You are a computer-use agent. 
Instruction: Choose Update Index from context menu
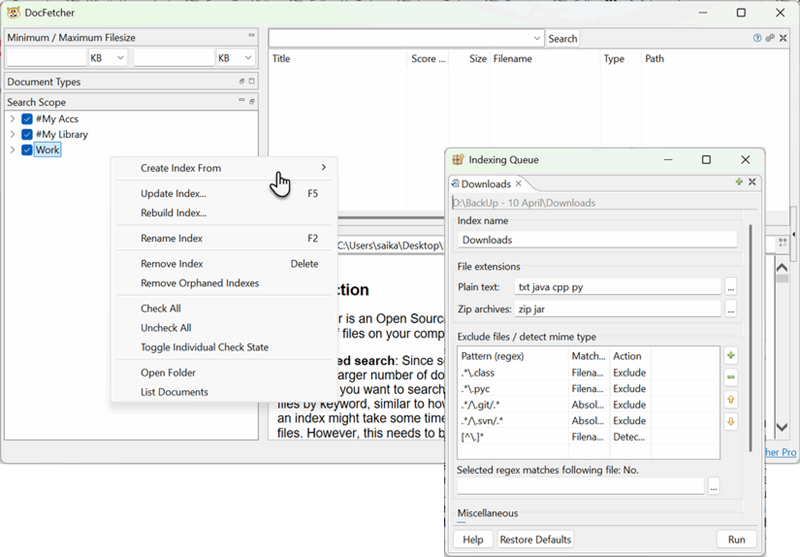[x=224, y=193]
